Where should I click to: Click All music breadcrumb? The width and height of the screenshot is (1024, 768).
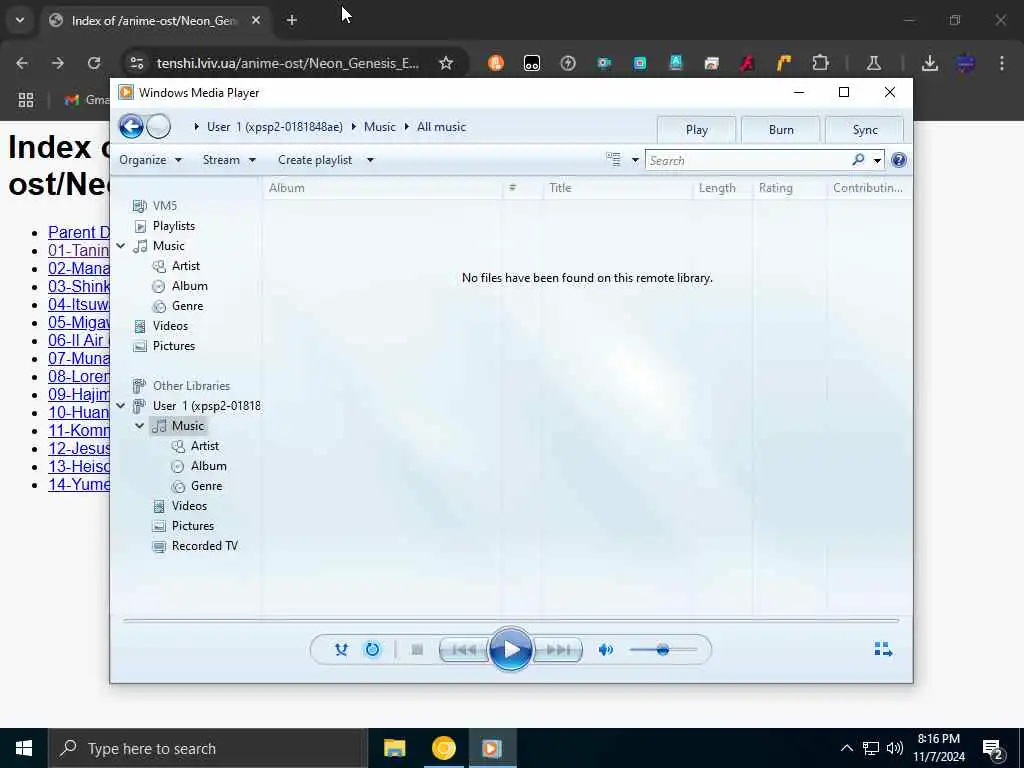(441, 127)
